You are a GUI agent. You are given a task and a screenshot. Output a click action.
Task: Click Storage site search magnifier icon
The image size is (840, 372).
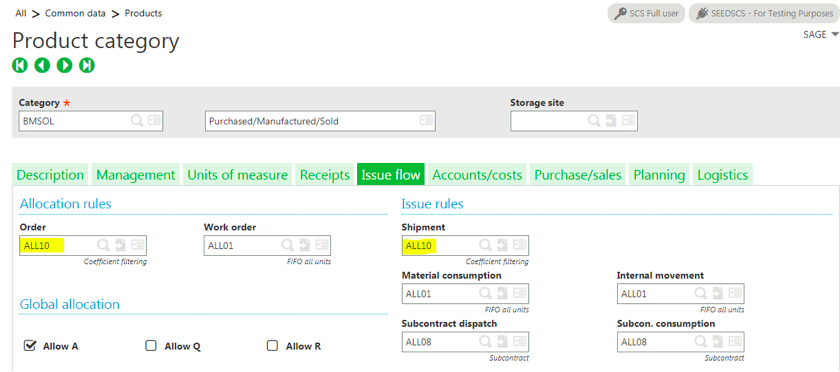pyautogui.click(x=594, y=121)
